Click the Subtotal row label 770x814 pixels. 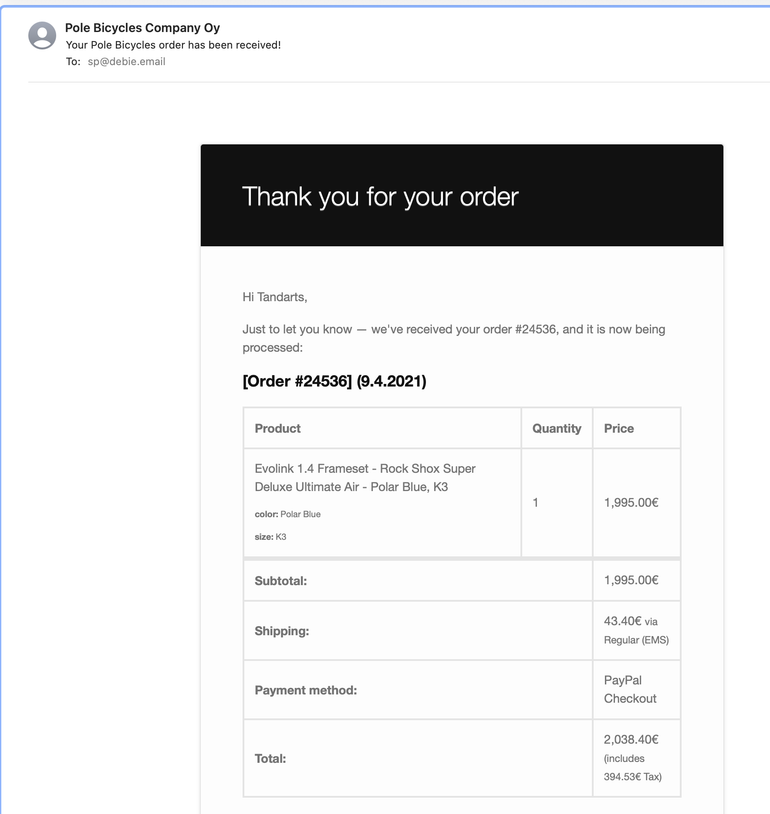(x=281, y=580)
